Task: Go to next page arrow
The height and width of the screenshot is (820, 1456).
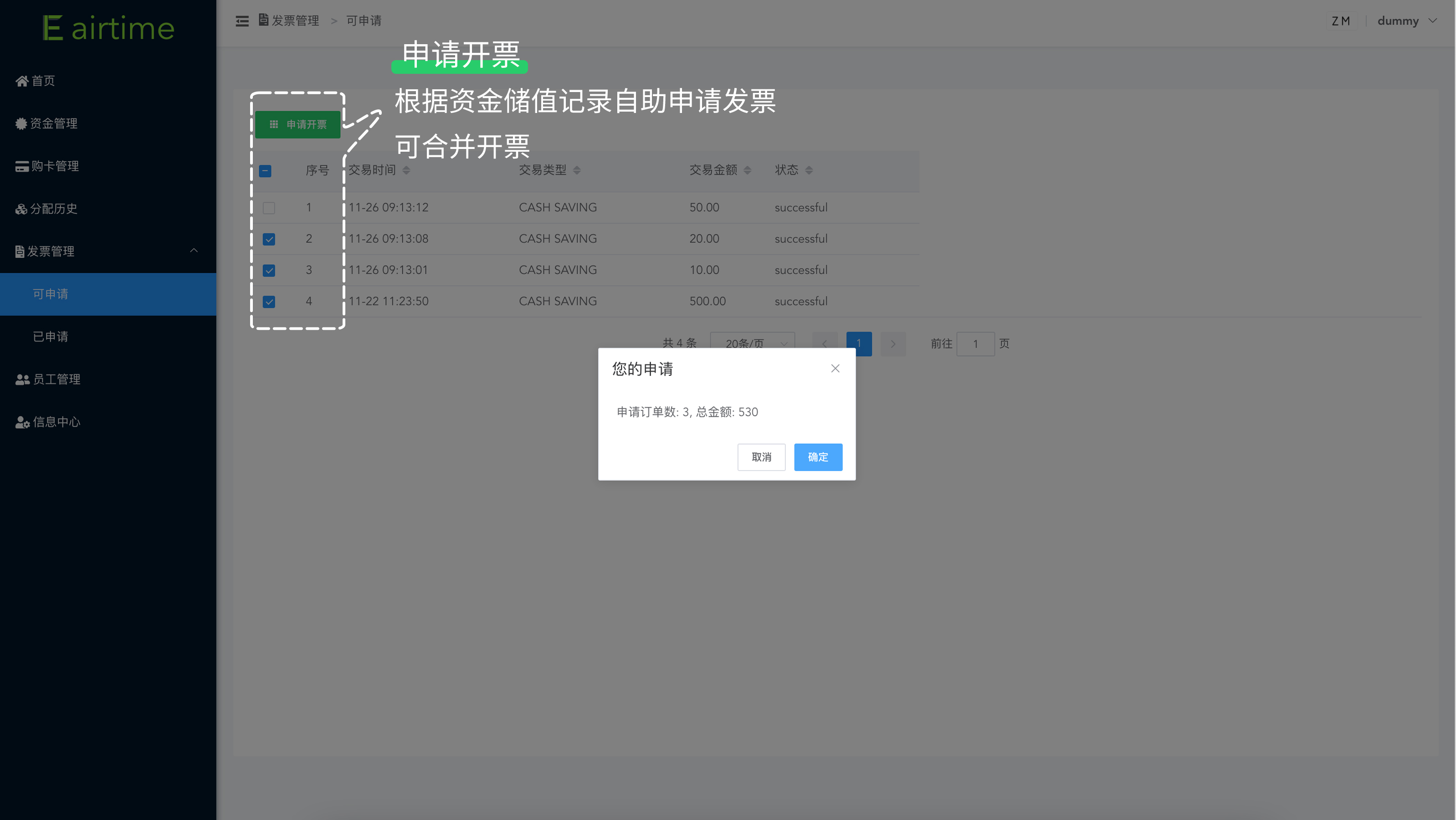Action: click(x=893, y=343)
